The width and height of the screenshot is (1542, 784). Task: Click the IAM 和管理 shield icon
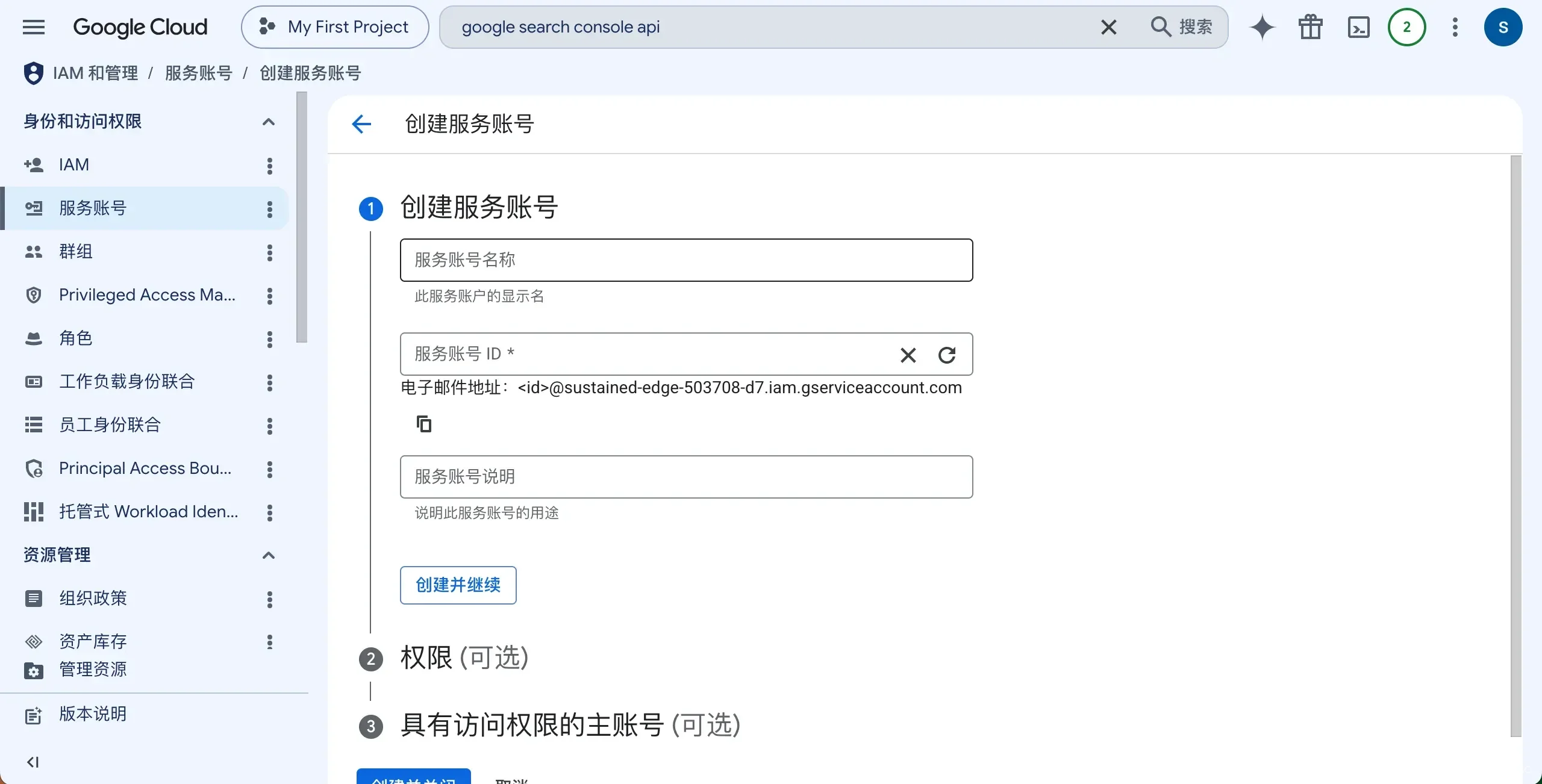pos(34,73)
